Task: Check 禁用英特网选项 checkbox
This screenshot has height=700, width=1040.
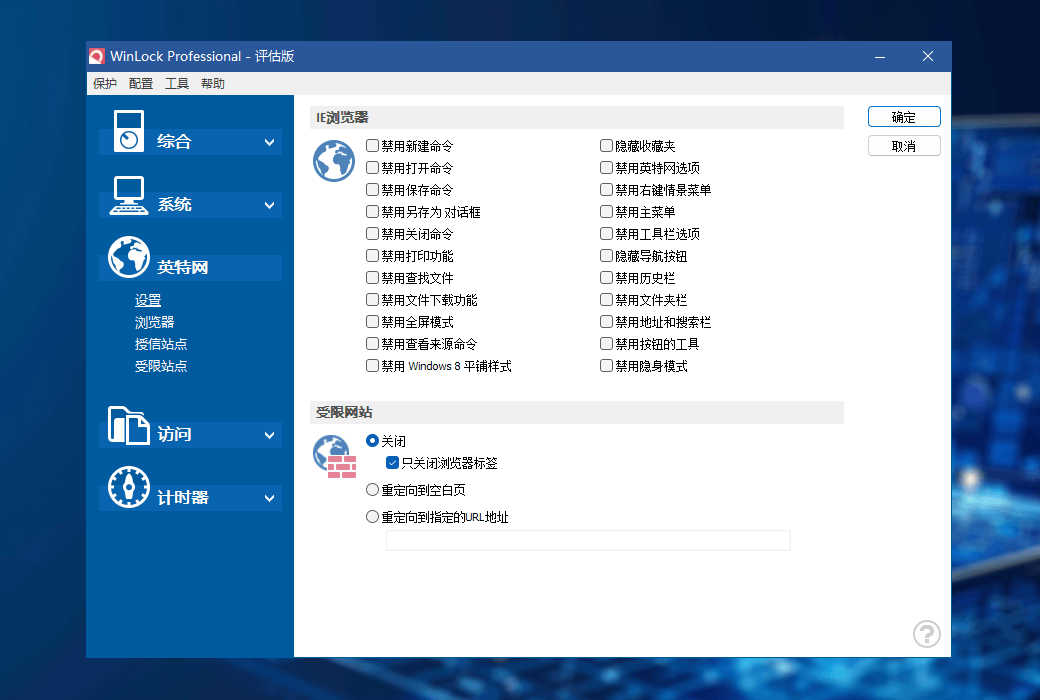Action: pyautogui.click(x=606, y=167)
